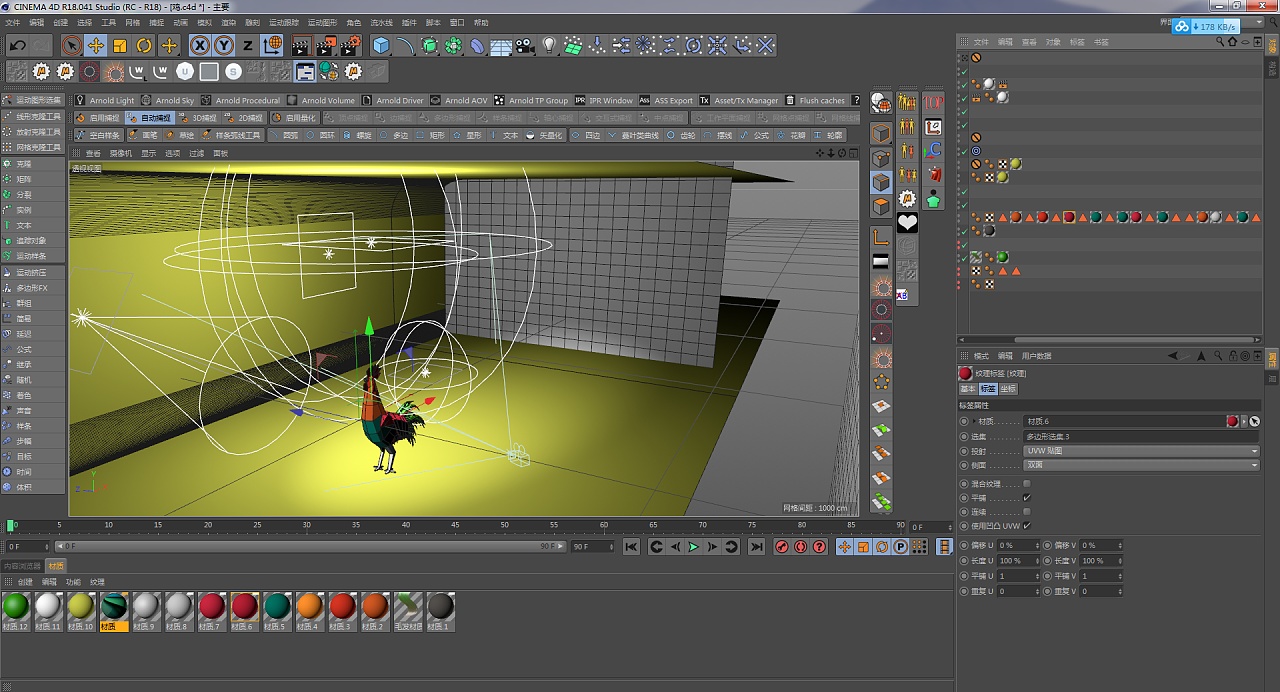Click the 偏移 U value field
The image size is (1280, 692).
(x=1017, y=546)
